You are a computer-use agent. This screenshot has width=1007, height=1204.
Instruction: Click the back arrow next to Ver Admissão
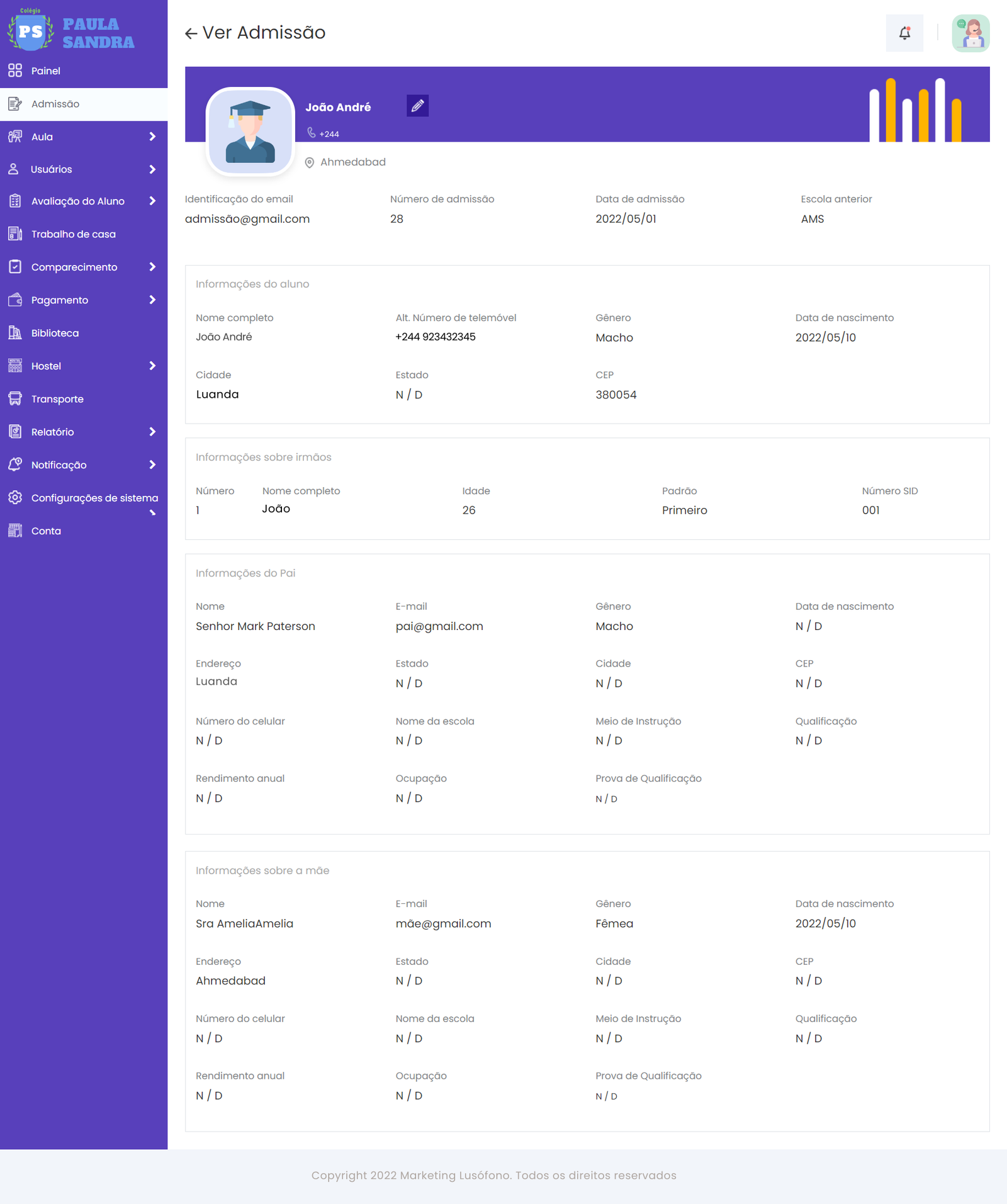pos(191,33)
